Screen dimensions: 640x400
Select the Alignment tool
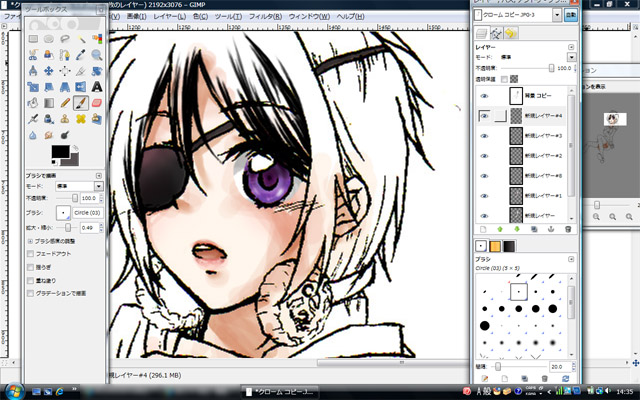pyautogui.click(x=65, y=71)
